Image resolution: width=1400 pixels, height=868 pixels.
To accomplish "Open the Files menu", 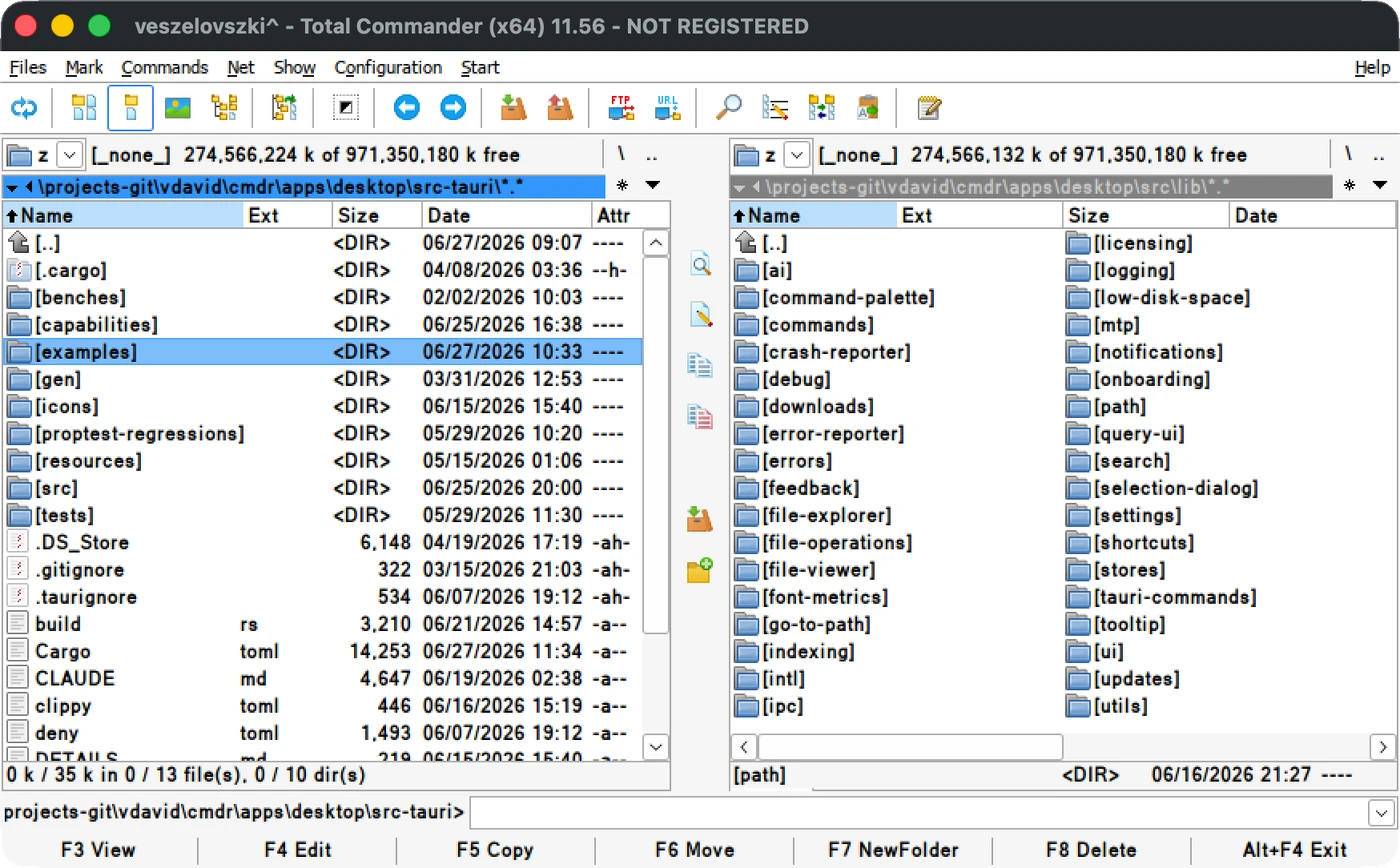I will (x=28, y=68).
